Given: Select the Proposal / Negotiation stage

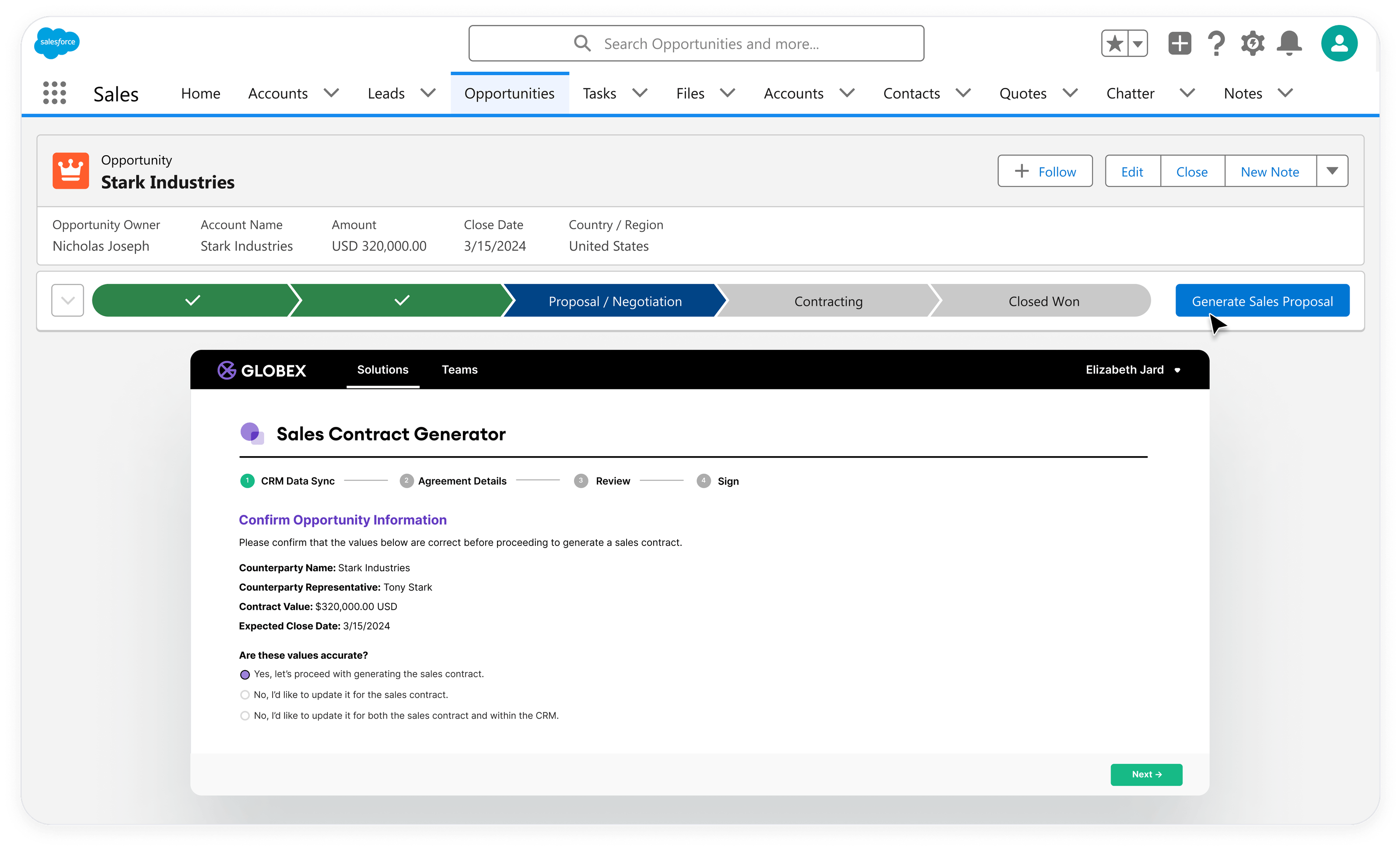Looking at the screenshot, I should coord(615,301).
